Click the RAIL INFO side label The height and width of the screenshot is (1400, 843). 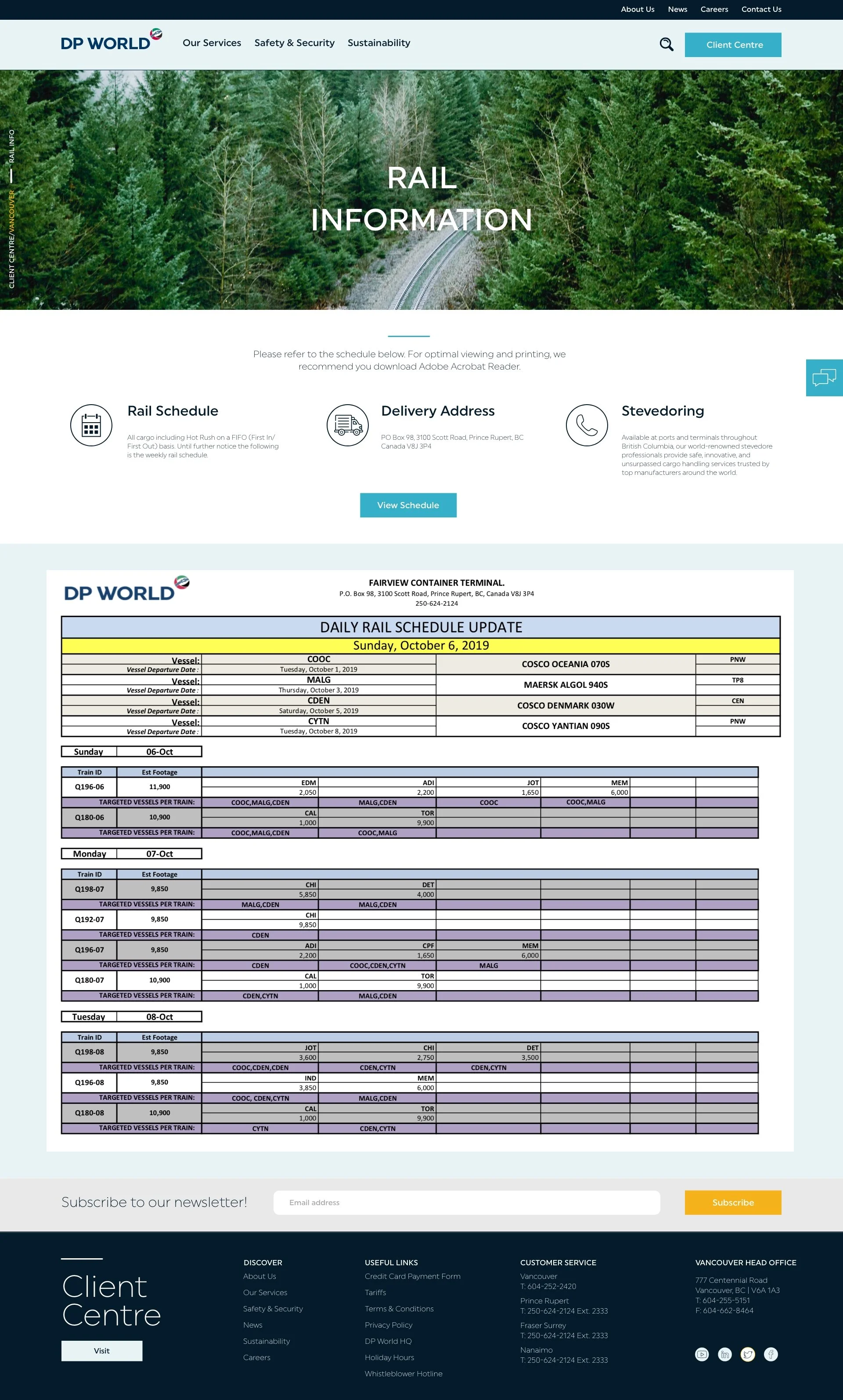[x=11, y=146]
